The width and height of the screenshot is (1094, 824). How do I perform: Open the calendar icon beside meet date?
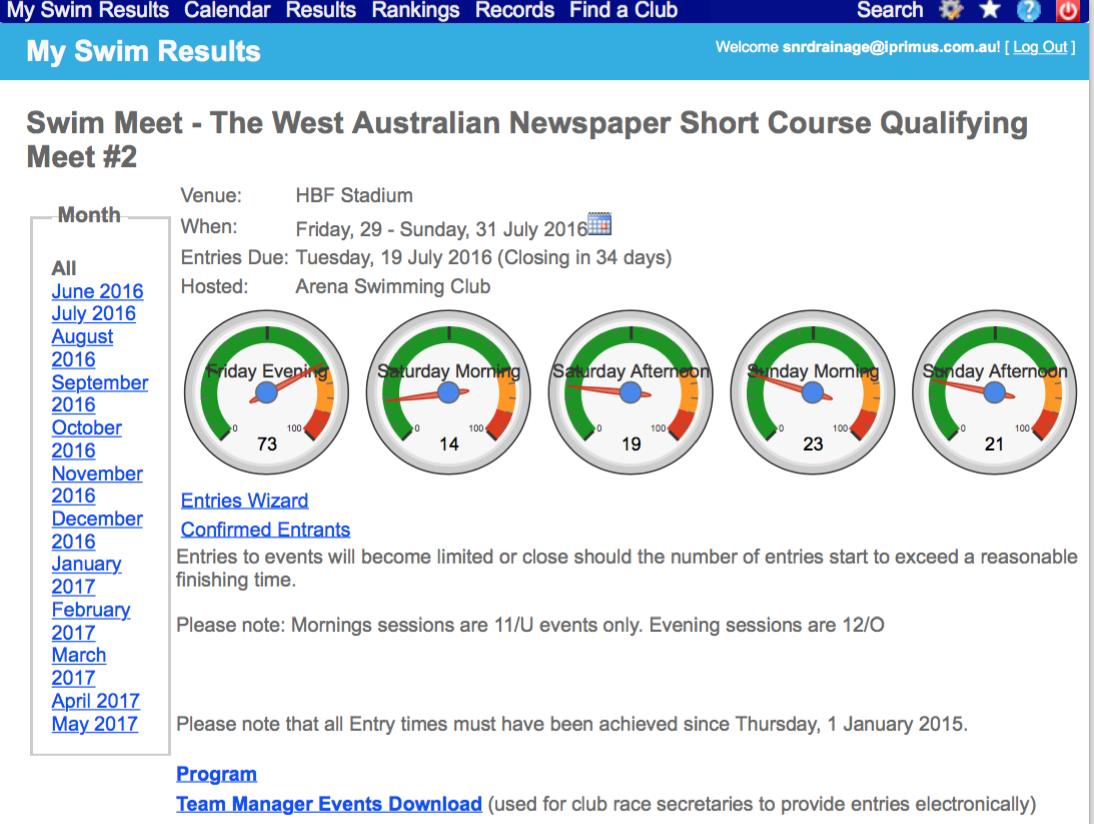(x=599, y=224)
